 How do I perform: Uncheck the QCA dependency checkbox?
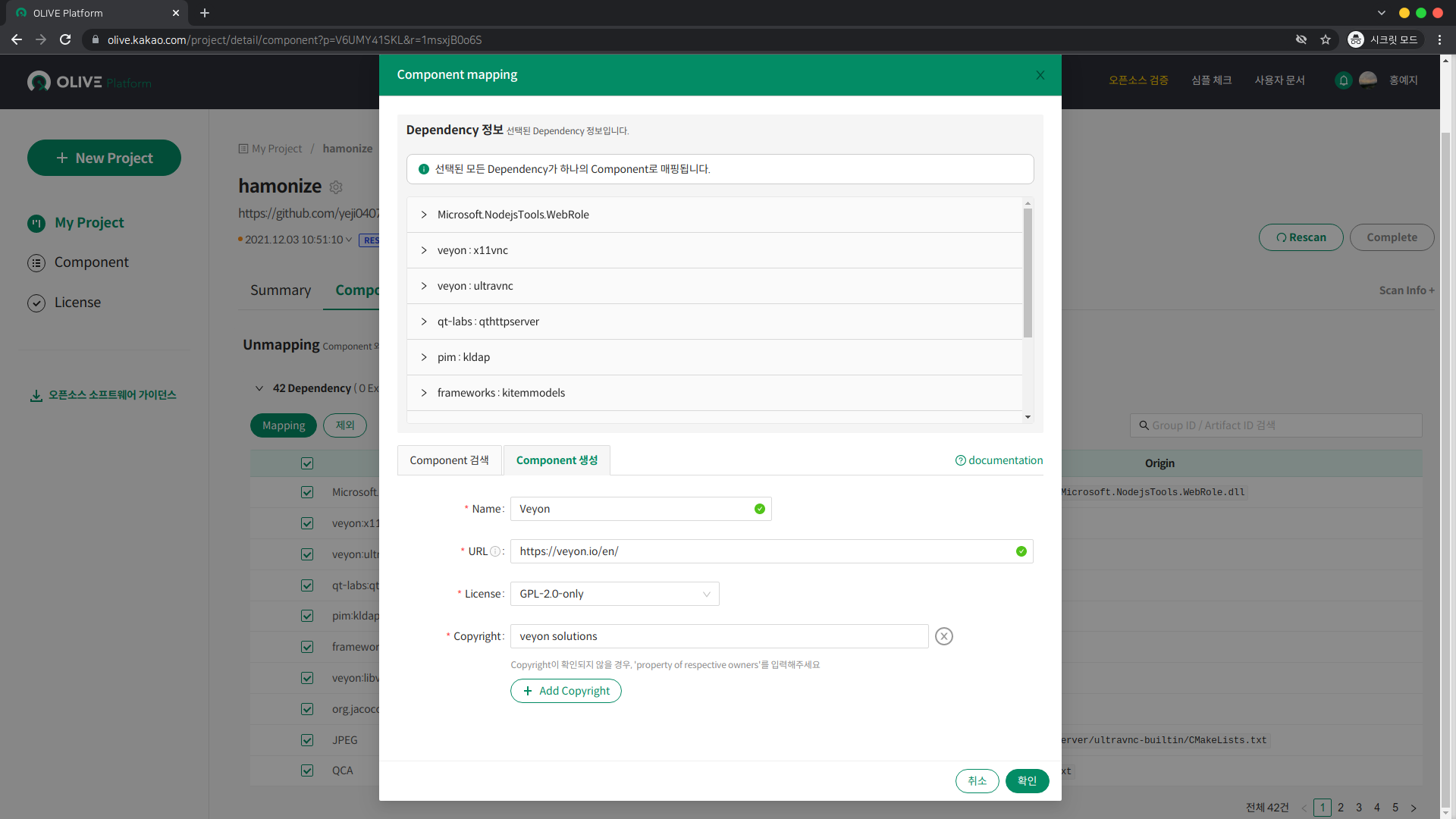coord(307,770)
